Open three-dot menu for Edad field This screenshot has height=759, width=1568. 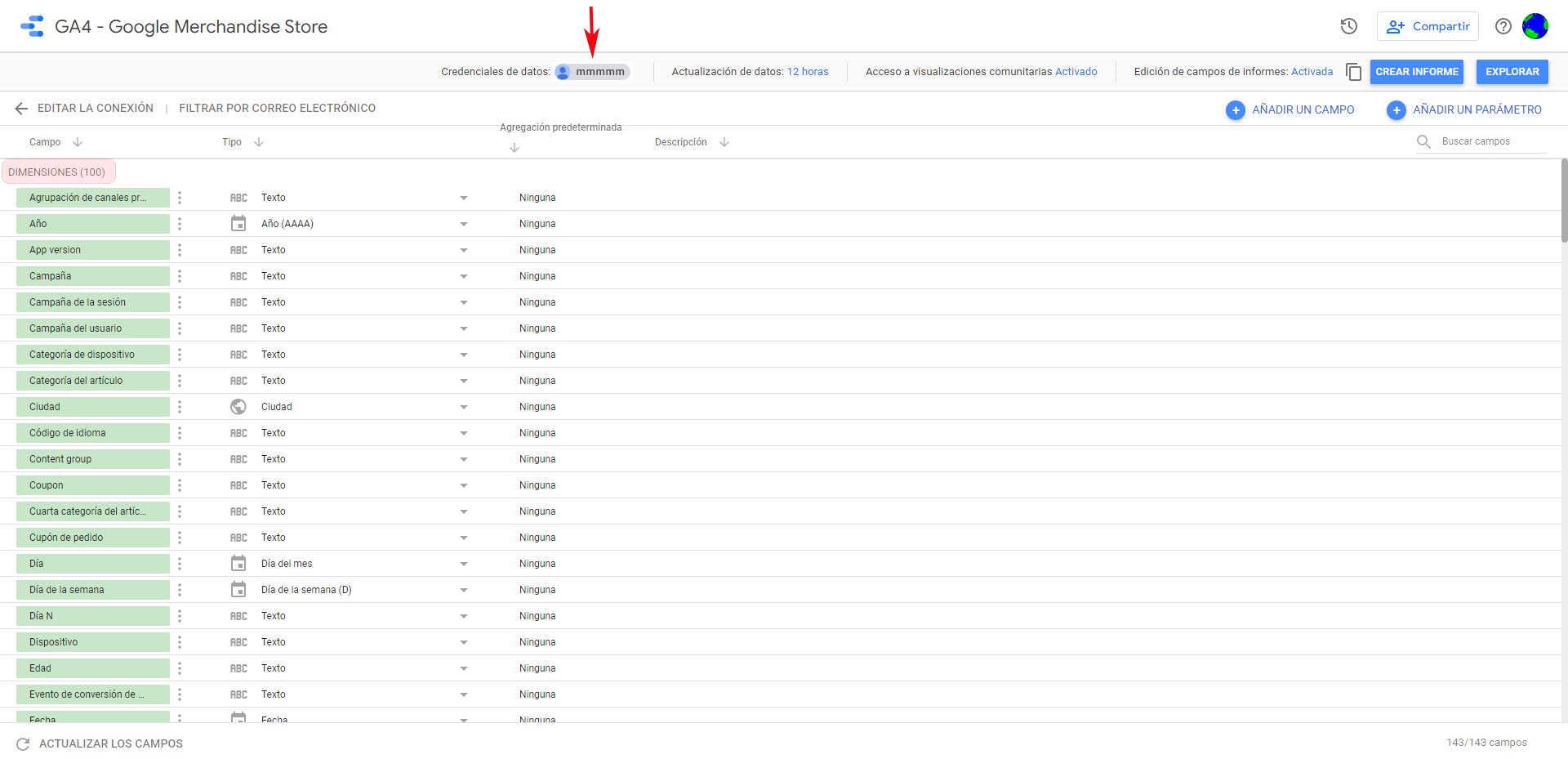[180, 668]
